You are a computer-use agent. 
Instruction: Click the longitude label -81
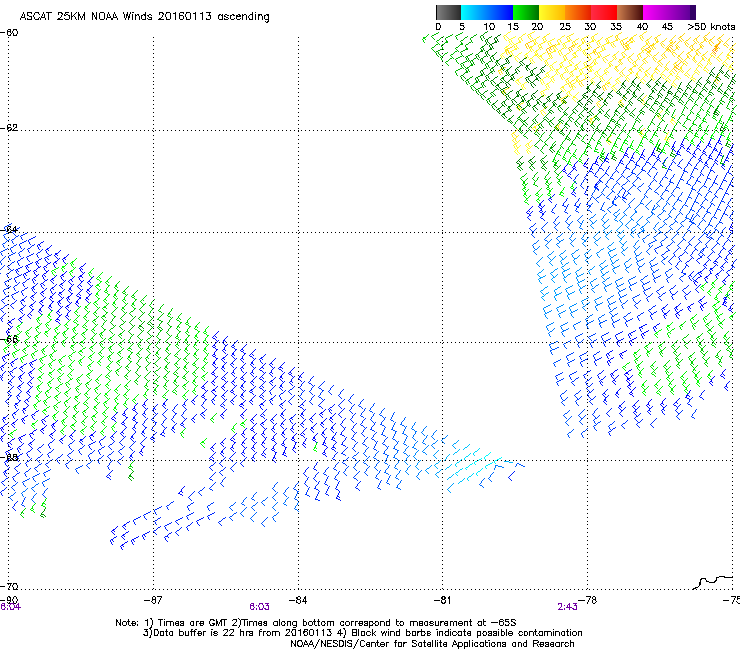point(442,600)
